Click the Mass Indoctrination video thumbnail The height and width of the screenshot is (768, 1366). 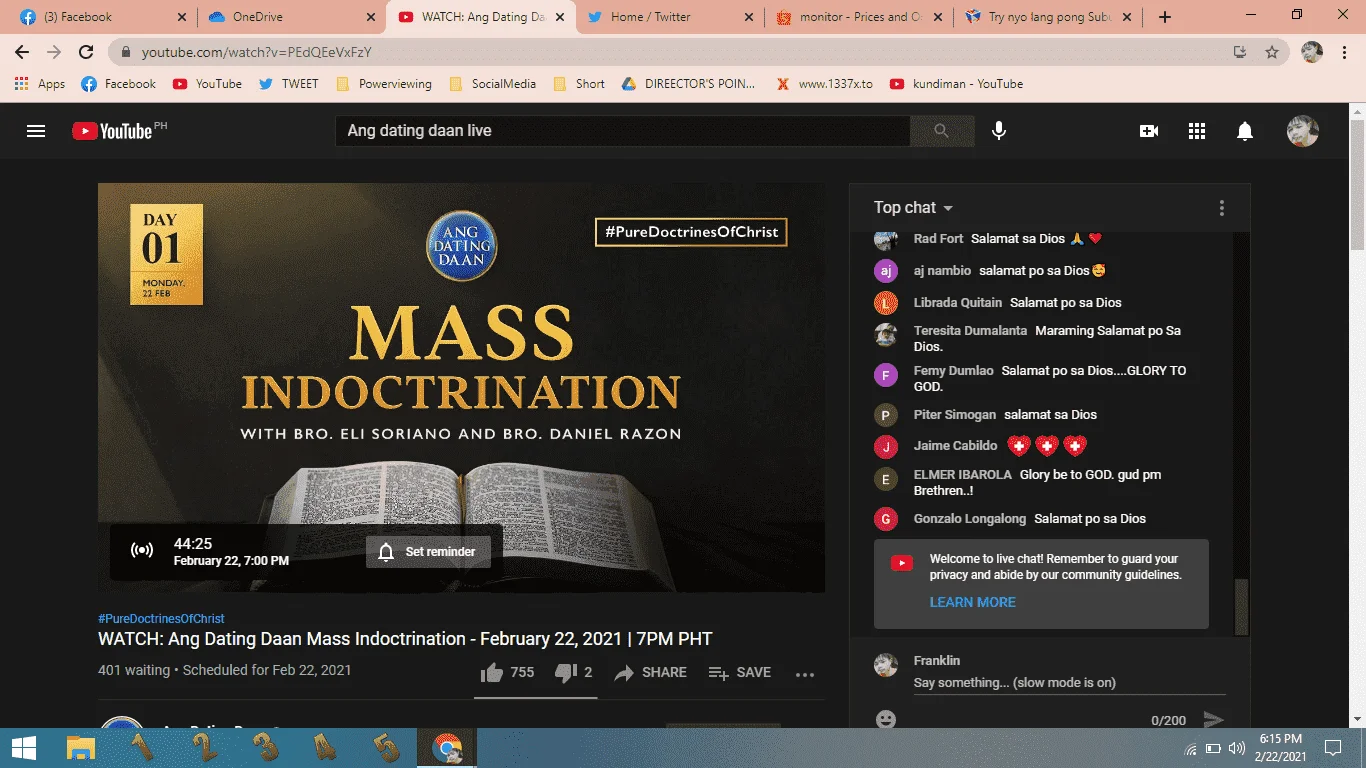coord(461,388)
